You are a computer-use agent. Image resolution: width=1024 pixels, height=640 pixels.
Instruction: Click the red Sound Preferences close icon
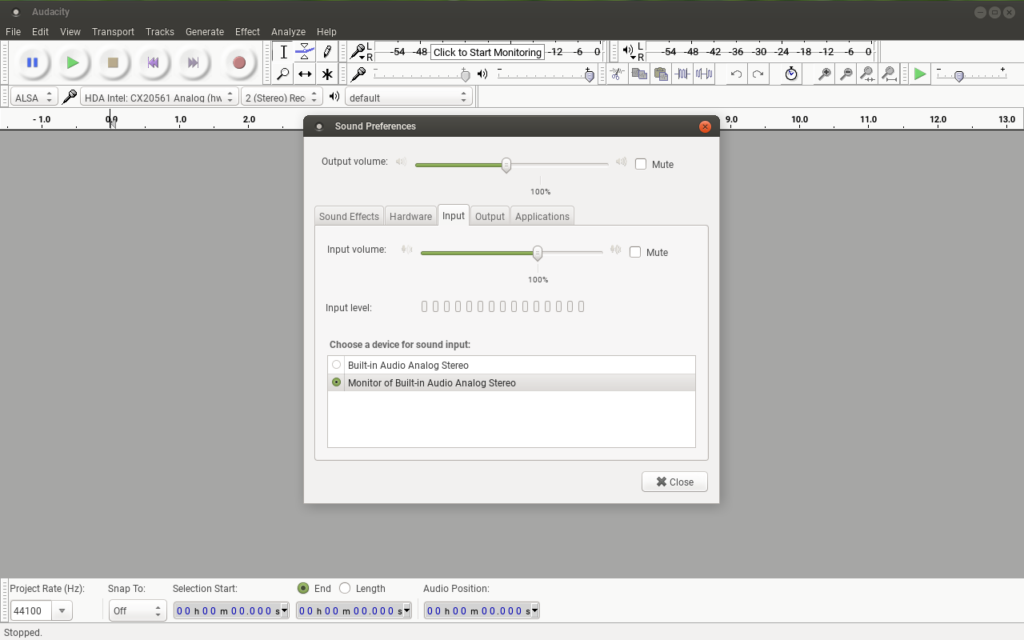pyautogui.click(x=705, y=127)
